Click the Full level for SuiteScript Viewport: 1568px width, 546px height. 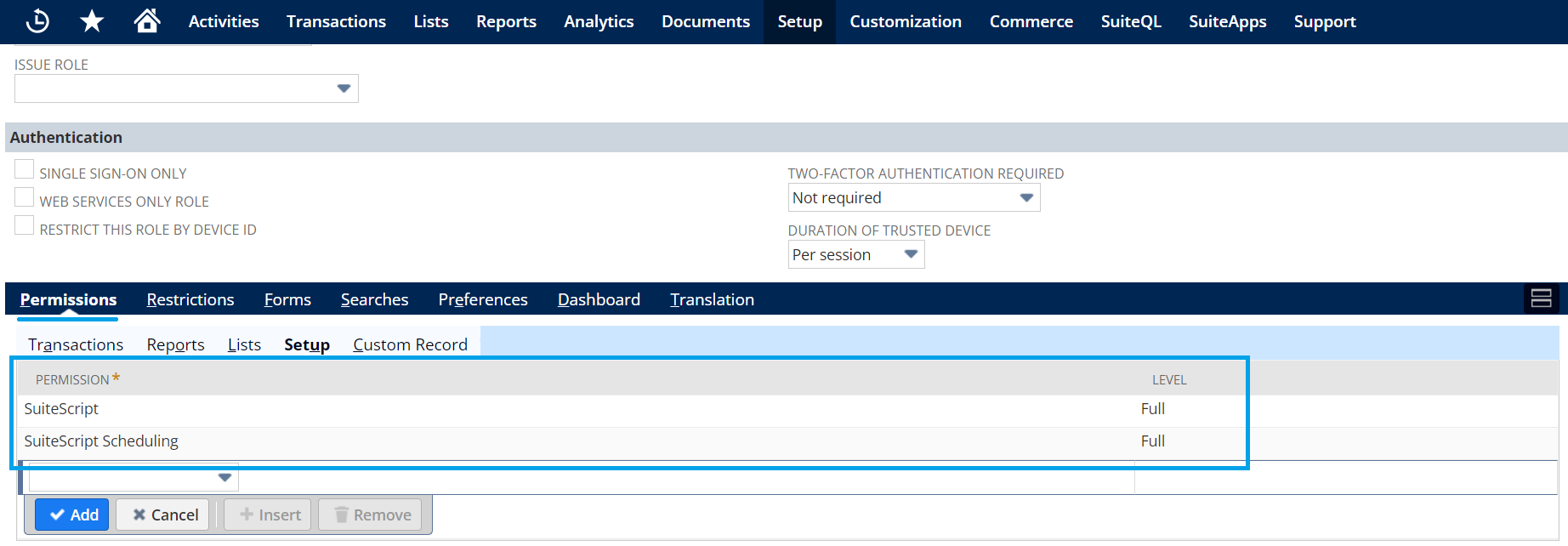tap(1153, 409)
